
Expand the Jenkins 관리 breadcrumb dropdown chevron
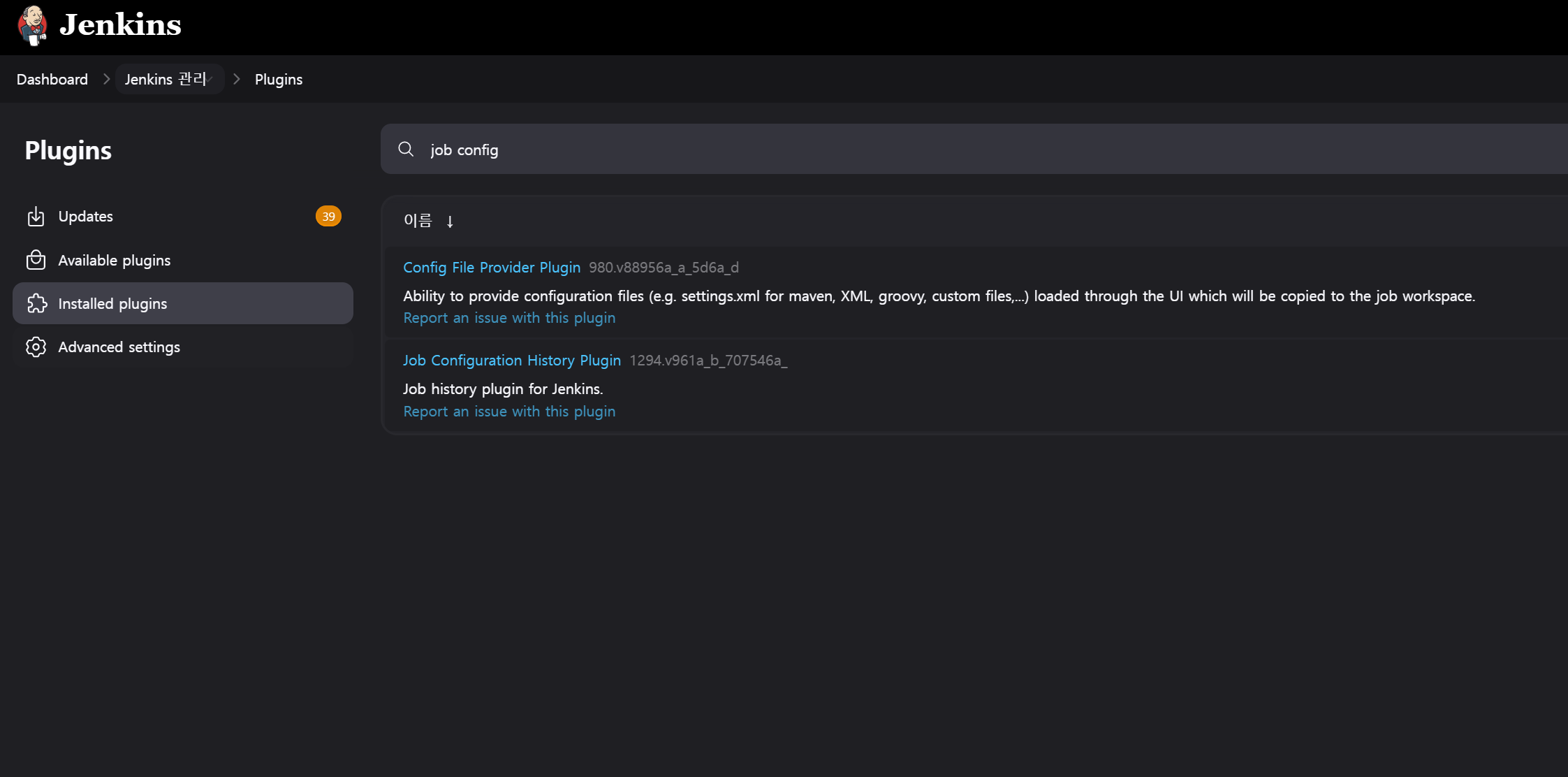coord(210,79)
